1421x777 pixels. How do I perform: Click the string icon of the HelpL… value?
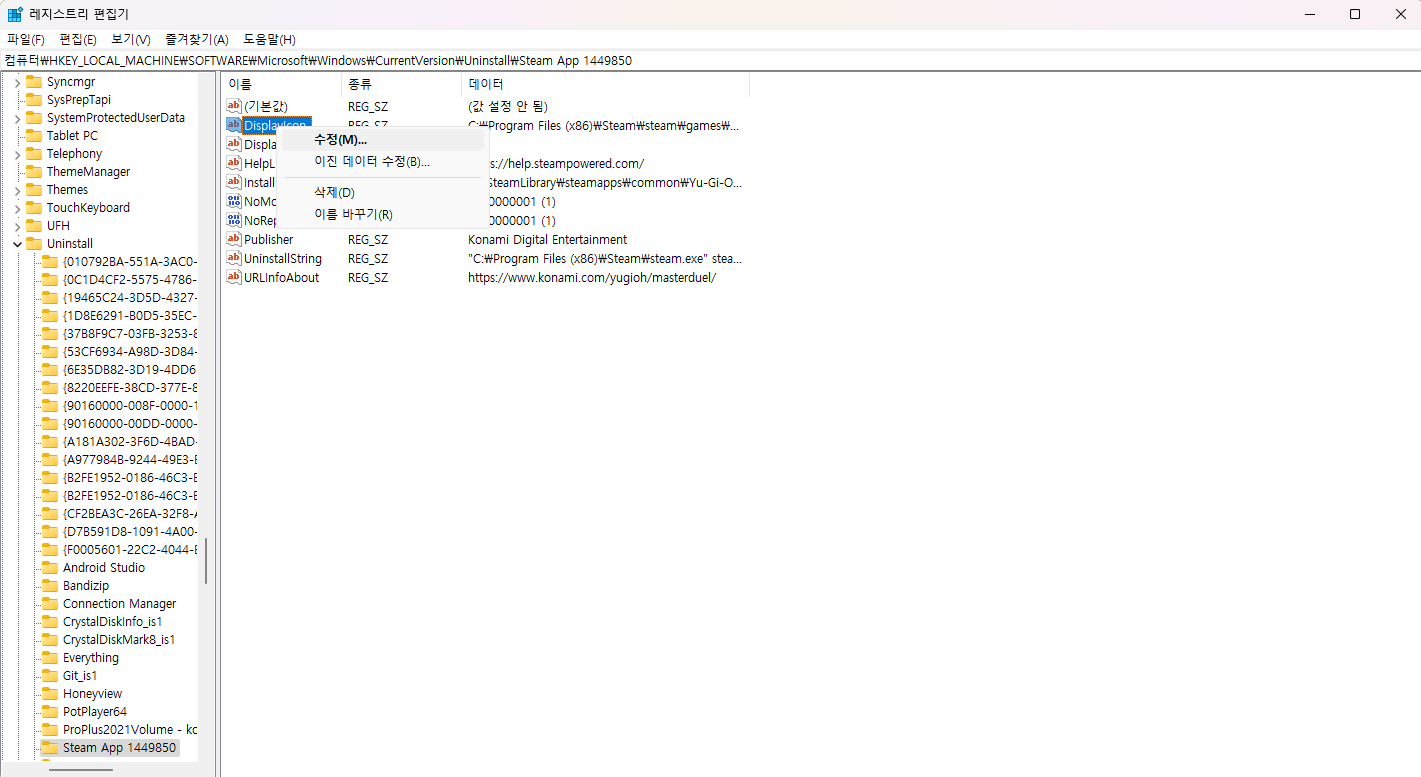(234, 163)
